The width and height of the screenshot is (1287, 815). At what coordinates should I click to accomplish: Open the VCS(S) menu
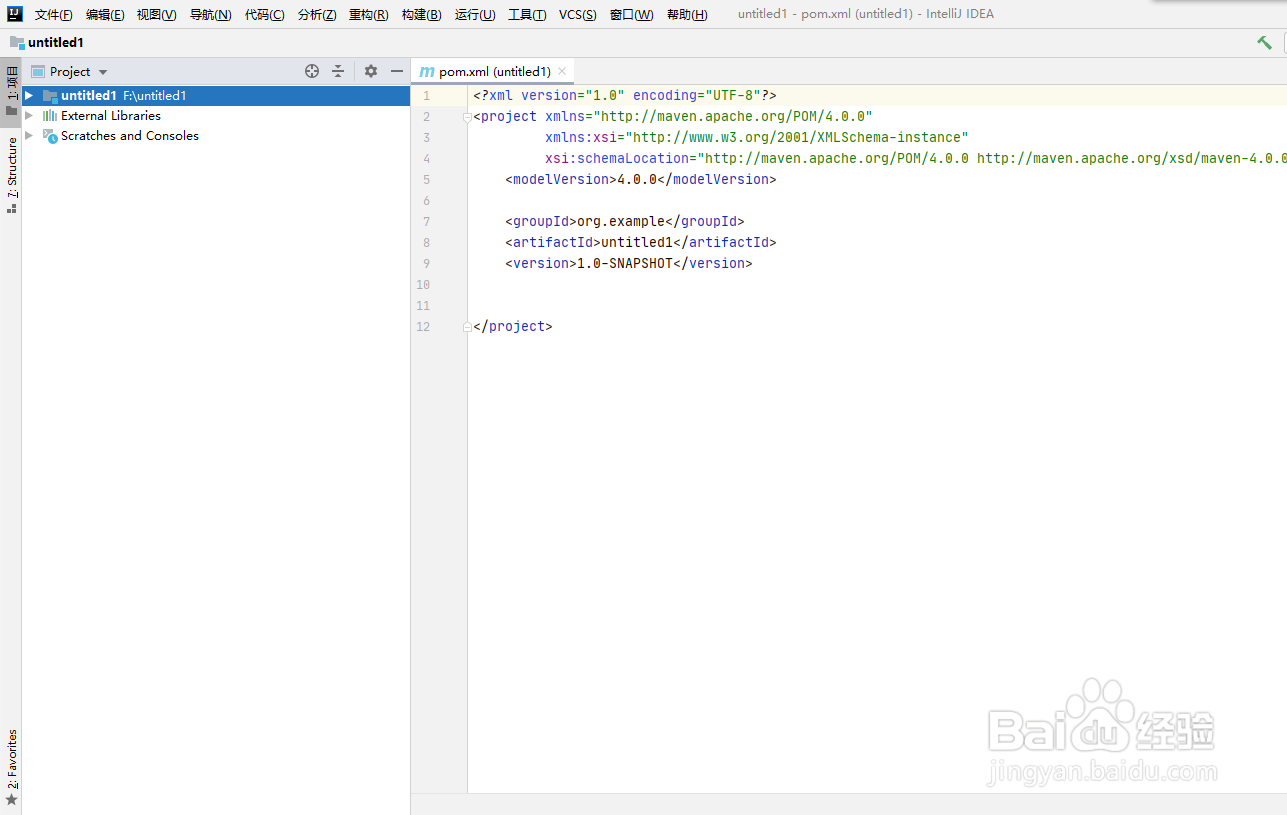pos(577,15)
